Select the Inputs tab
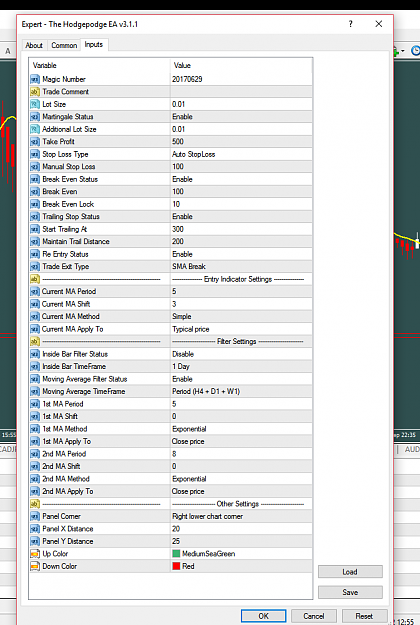The height and width of the screenshot is (625, 420). coord(94,45)
